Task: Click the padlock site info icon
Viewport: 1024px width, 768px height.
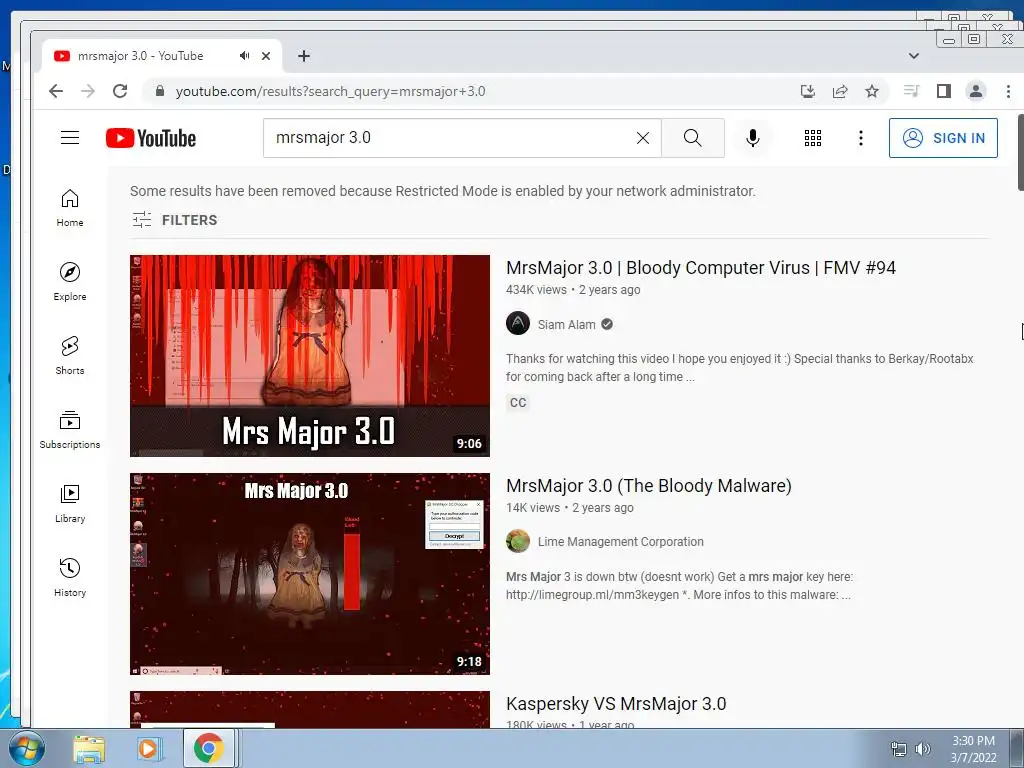Action: pyautogui.click(x=160, y=91)
